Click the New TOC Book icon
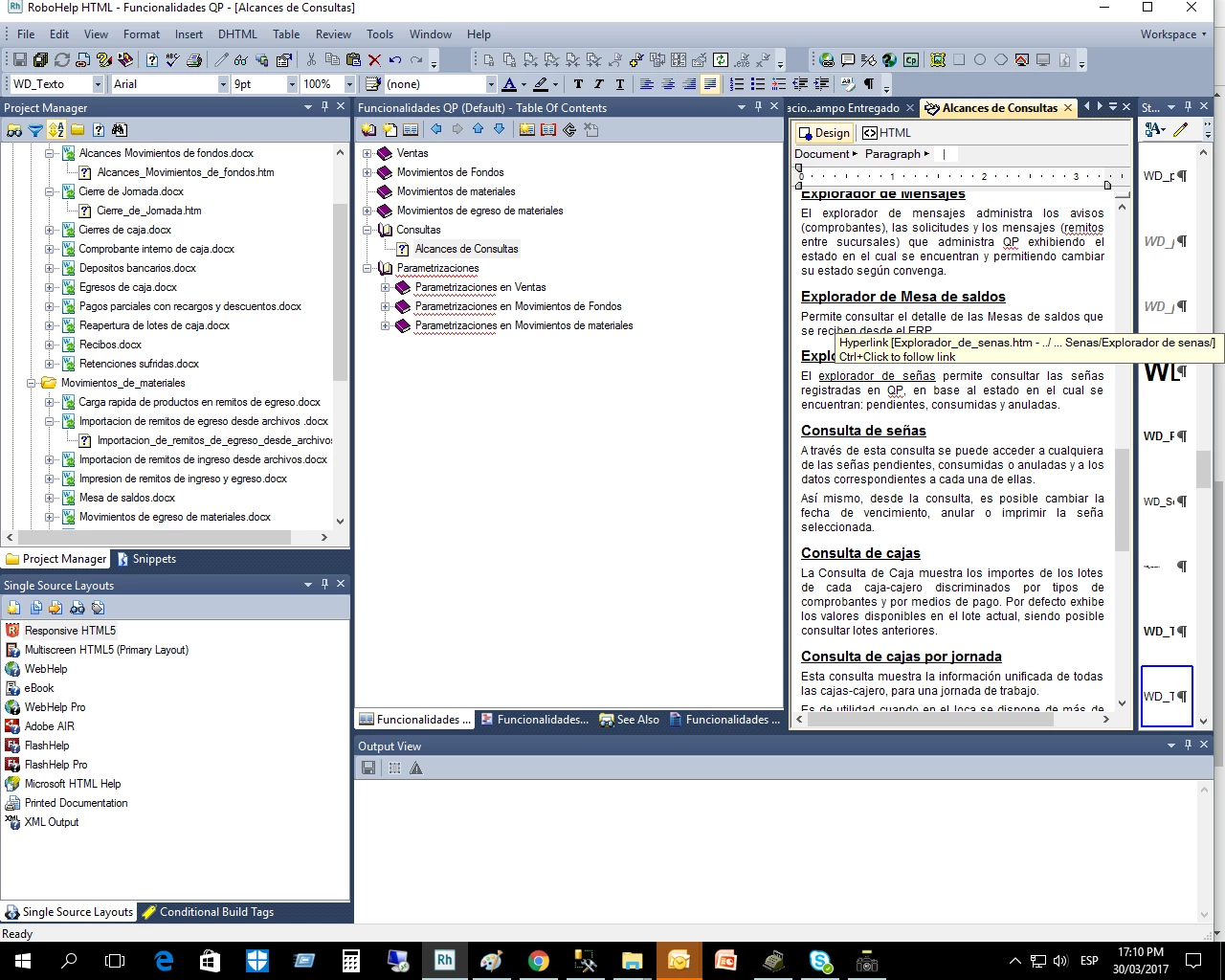This screenshot has width=1225, height=980. pyautogui.click(x=368, y=130)
